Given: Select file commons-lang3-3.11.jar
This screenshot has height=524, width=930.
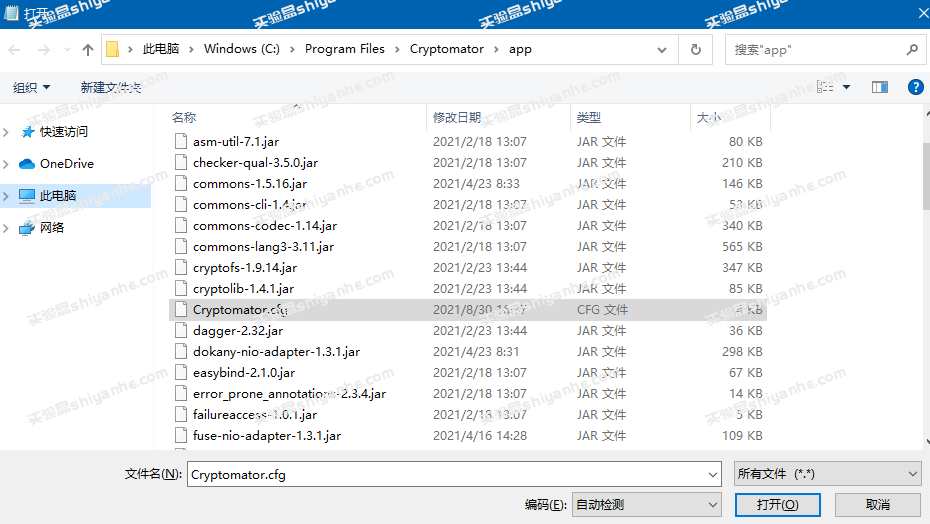Looking at the screenshot, I should click(263, 247).
